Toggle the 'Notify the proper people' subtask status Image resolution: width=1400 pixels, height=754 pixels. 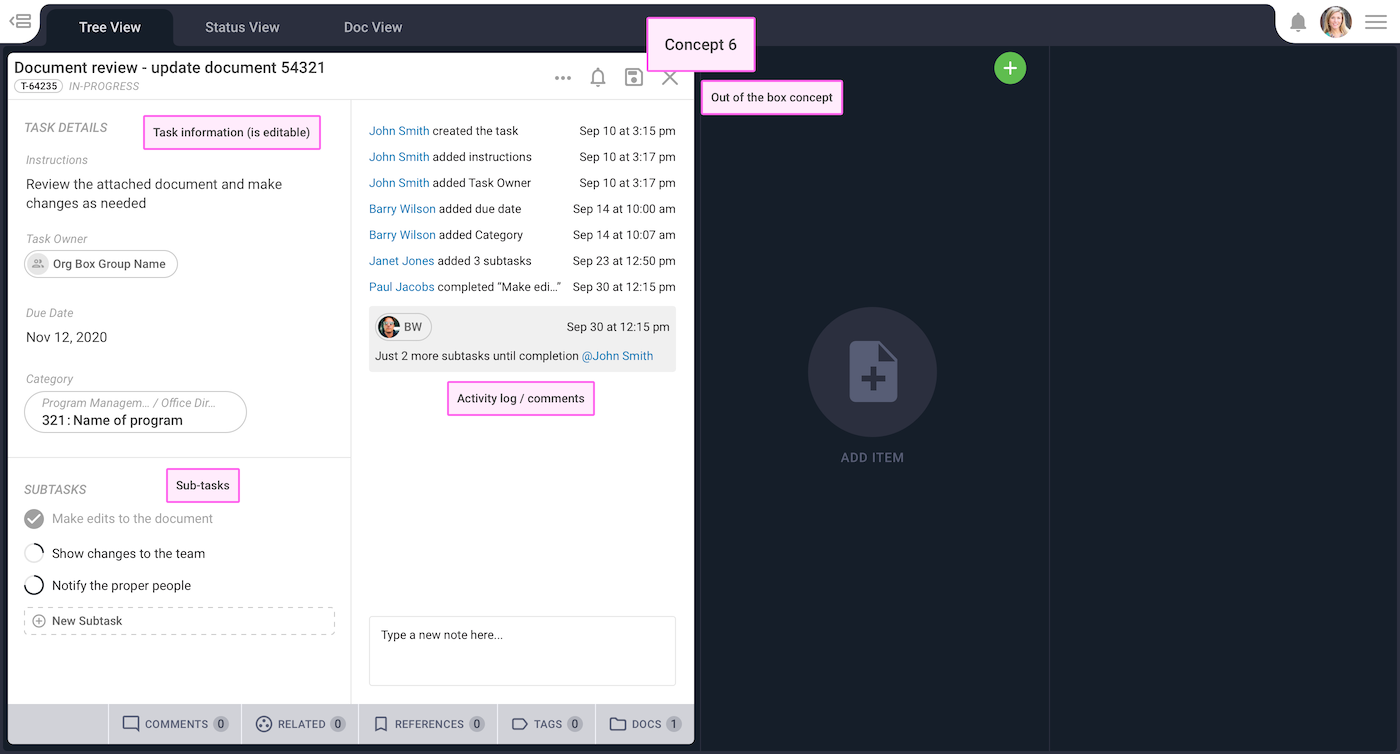tap(34, 586)
